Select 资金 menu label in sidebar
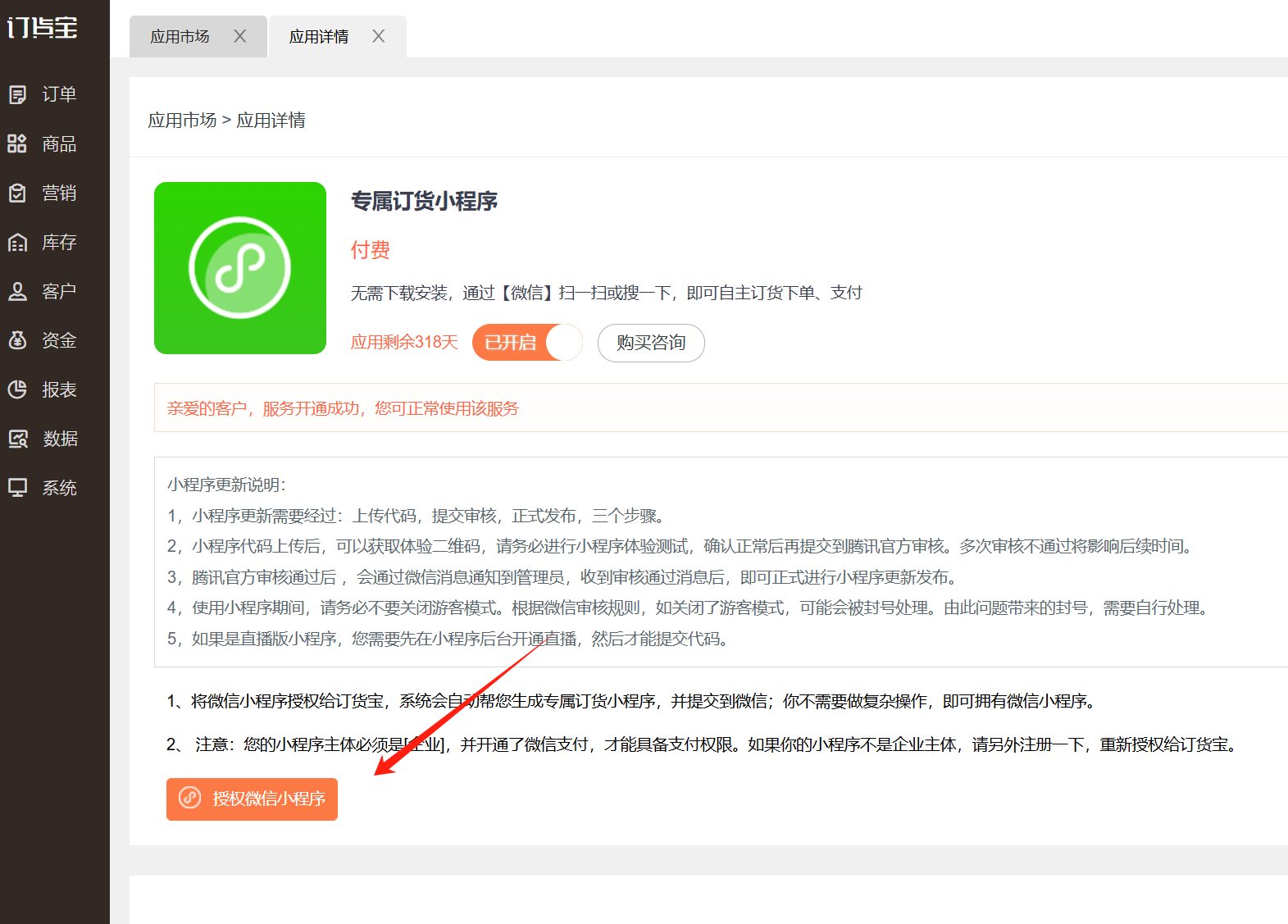The width and height of the screenshot is (1288, 924). click(x=59, y=340)
